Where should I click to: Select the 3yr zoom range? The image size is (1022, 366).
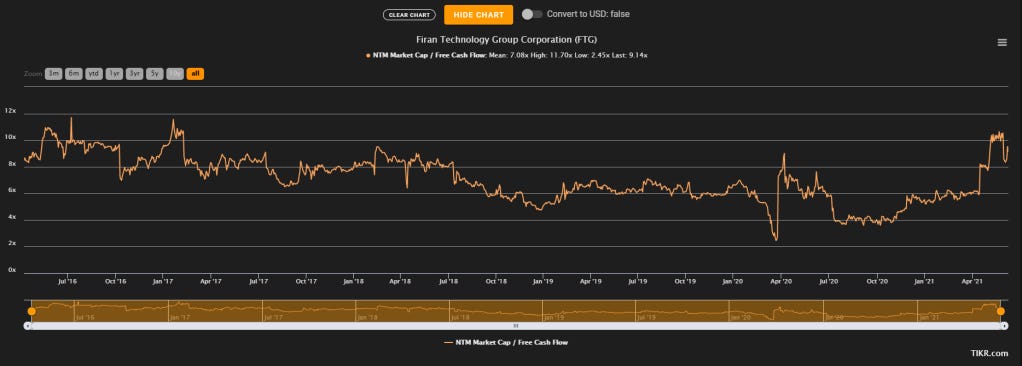134,74
